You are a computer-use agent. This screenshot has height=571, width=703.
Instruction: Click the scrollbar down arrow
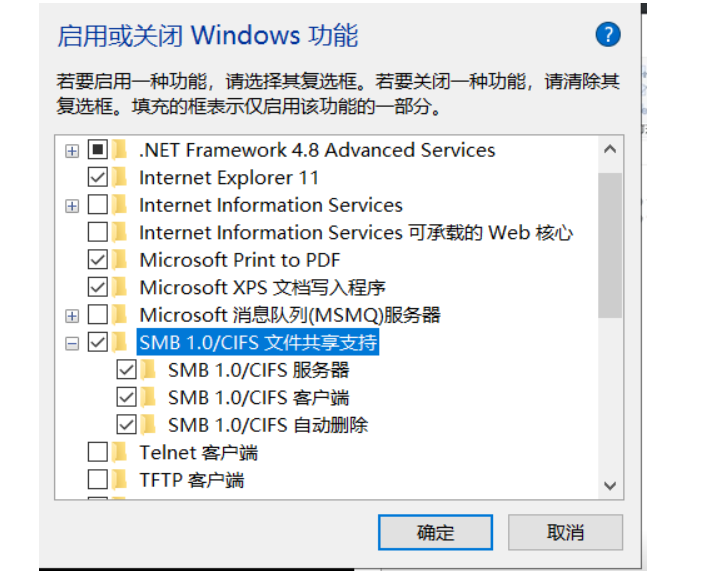609,485
